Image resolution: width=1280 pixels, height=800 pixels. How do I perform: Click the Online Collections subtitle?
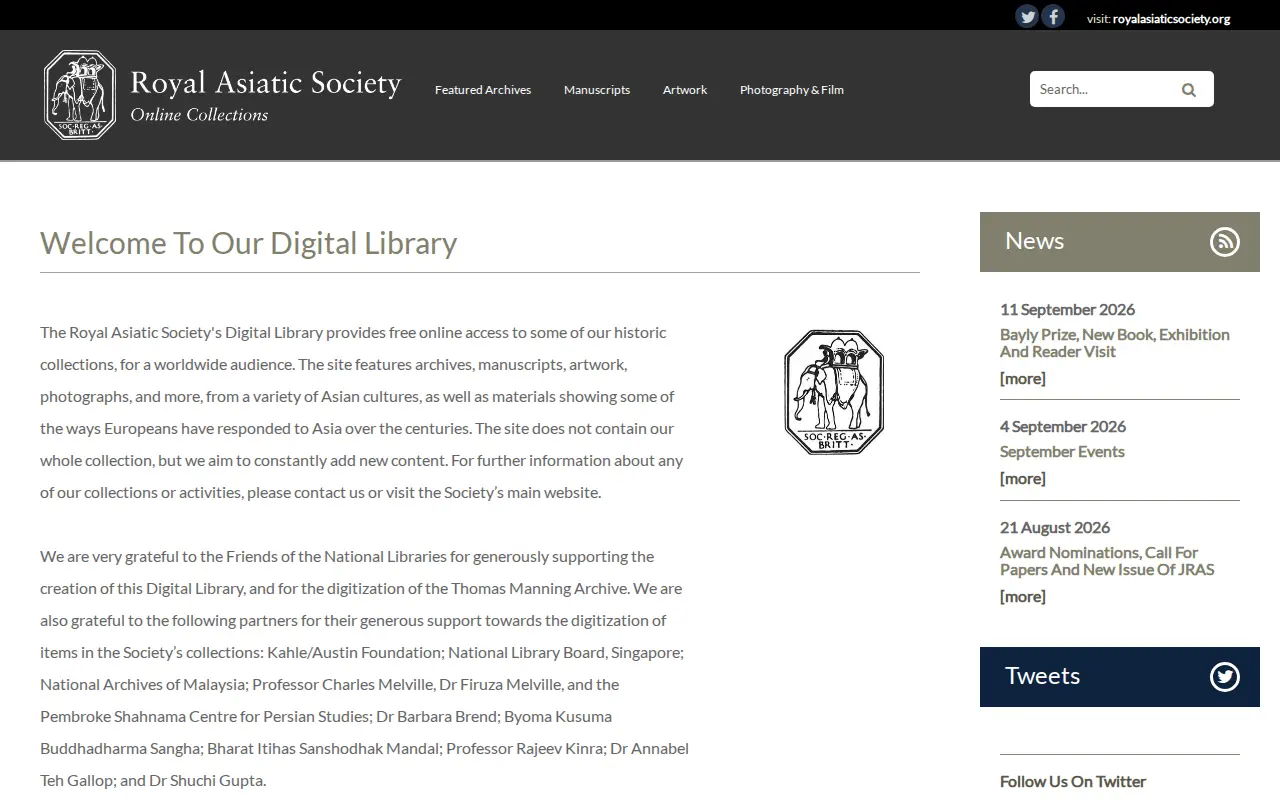pos(199,115)
